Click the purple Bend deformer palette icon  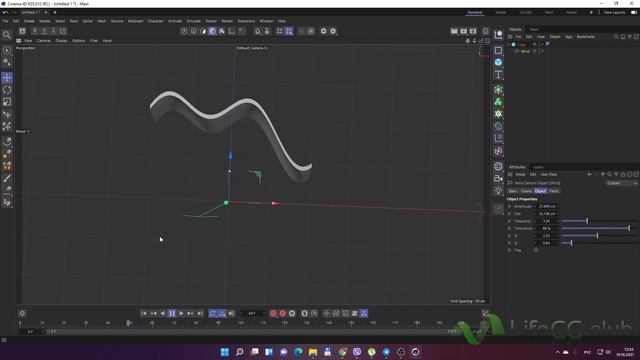click(498, 127)
